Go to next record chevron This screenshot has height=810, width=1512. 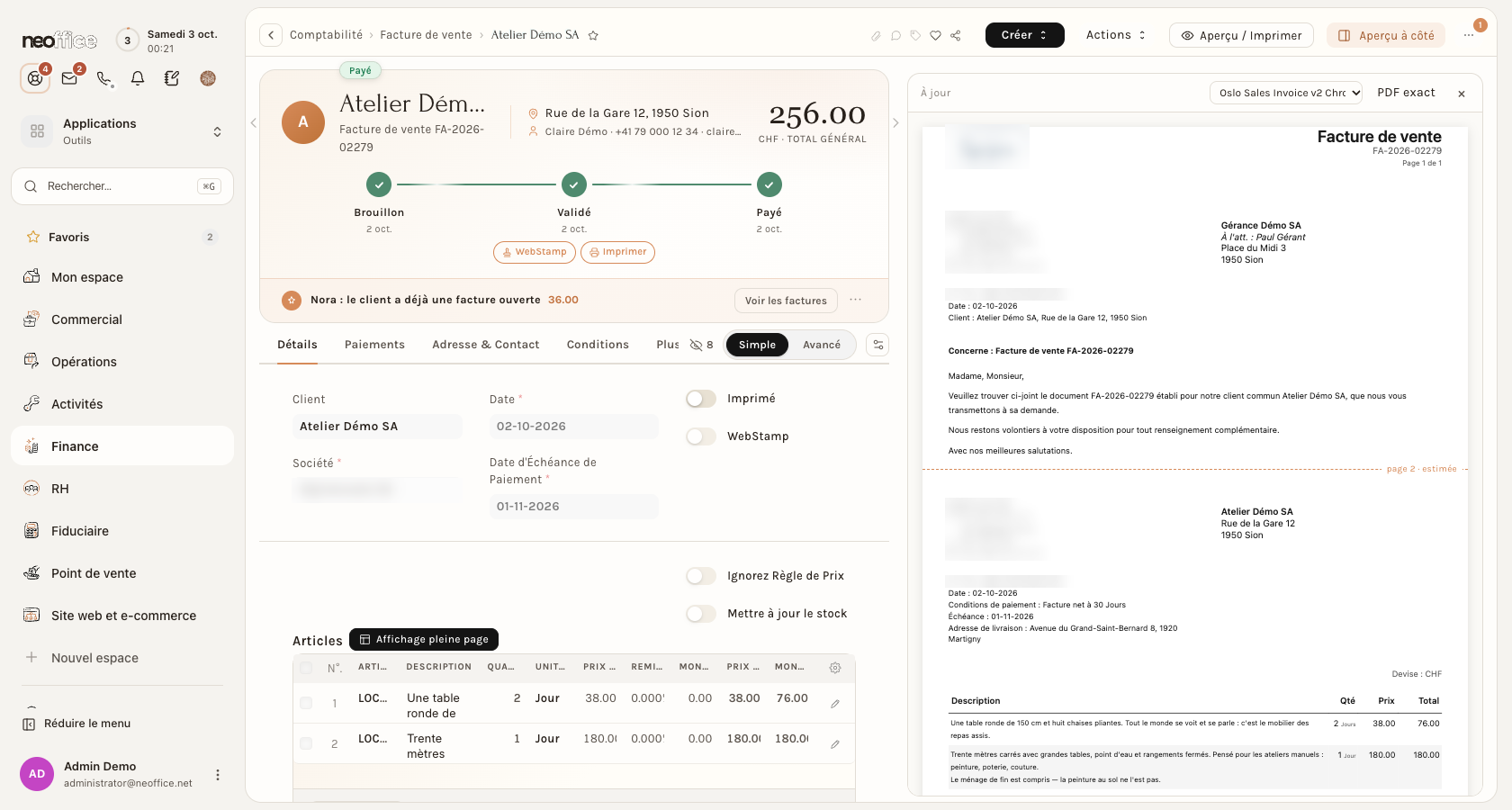[x=895, y=123]
